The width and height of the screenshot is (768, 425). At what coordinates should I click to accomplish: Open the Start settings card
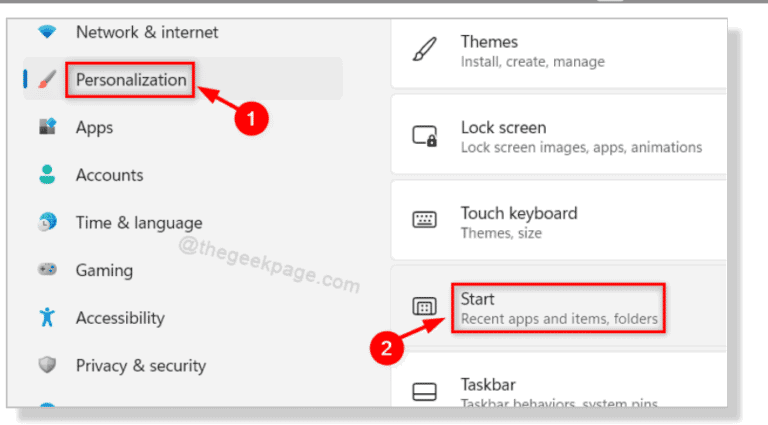(x=559, y=306)
